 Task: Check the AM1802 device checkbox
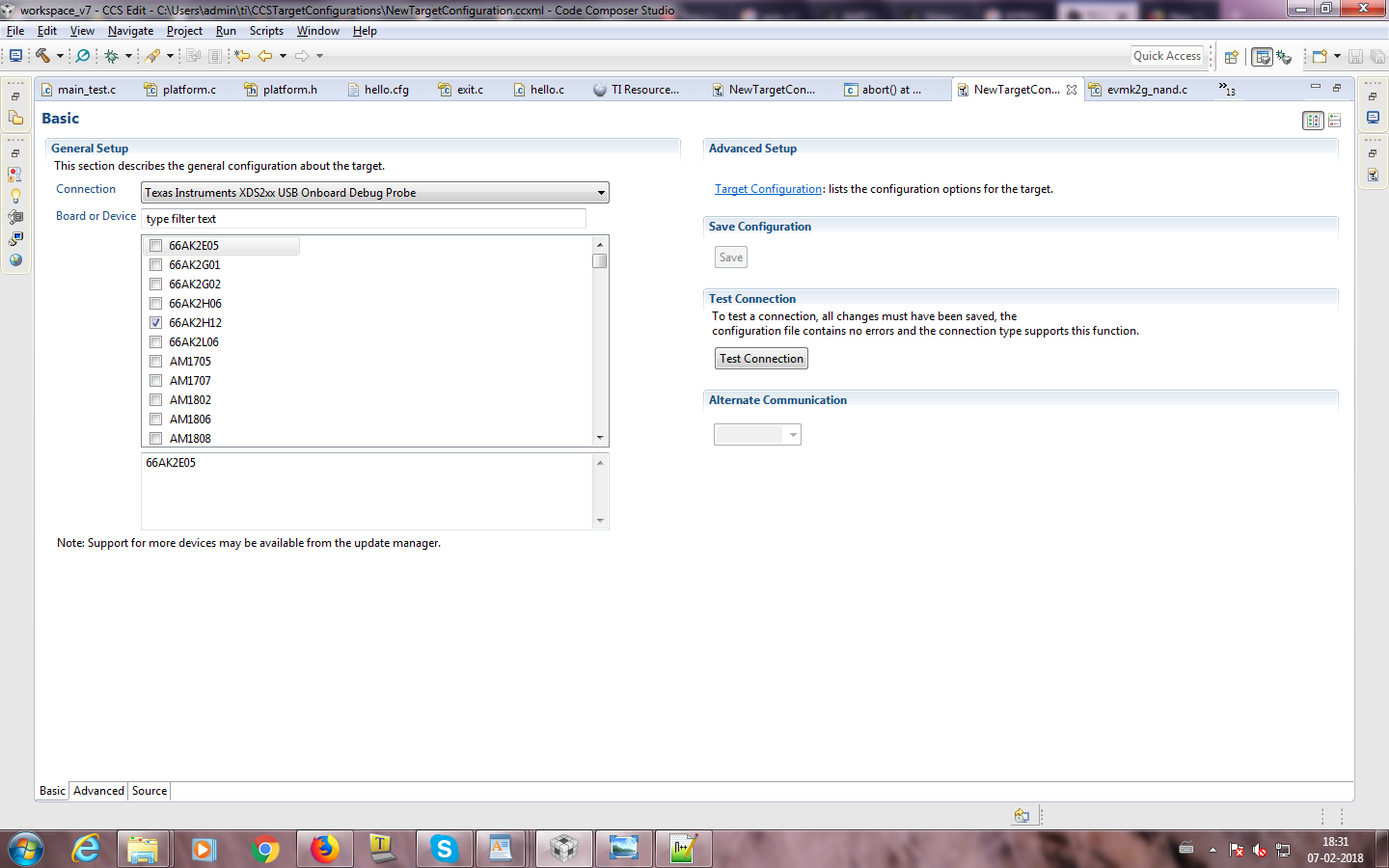click(x=156, y=400)
